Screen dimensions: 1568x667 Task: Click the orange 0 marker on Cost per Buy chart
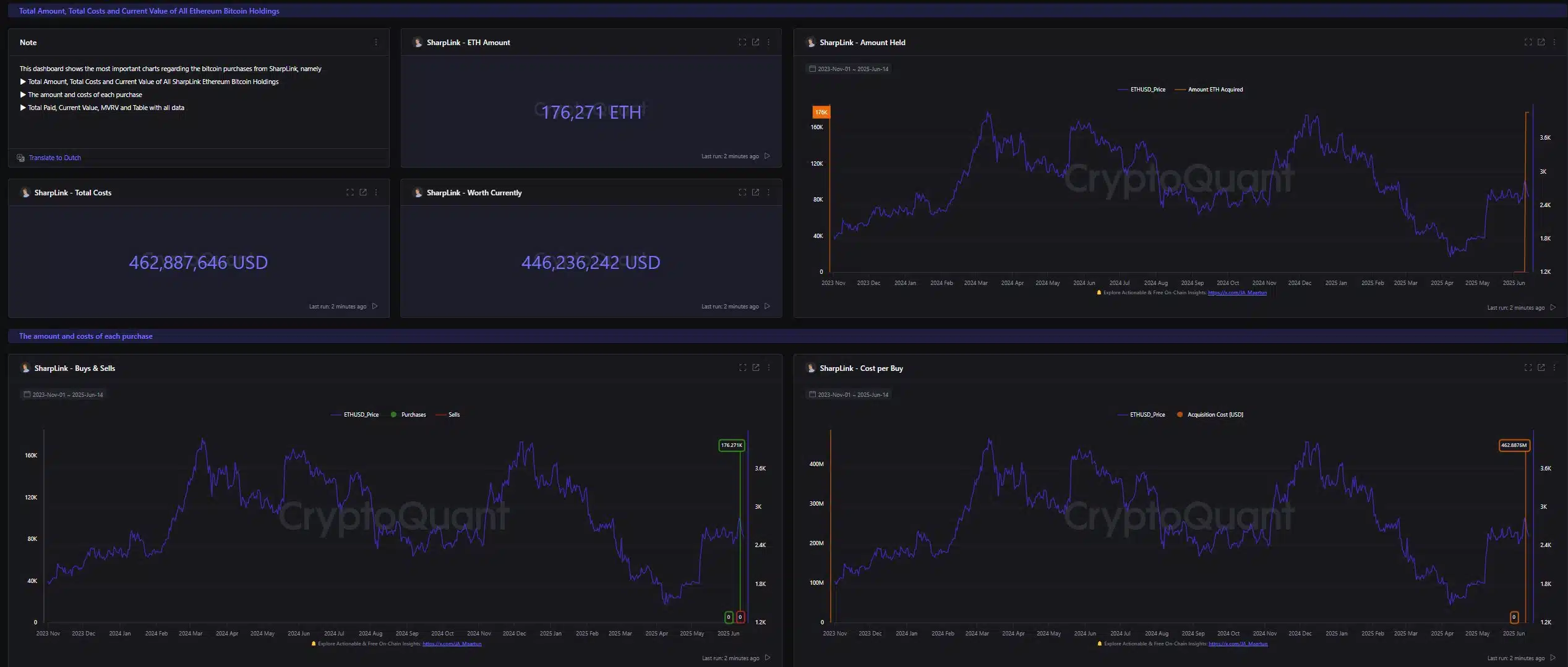tap(1514, 617)
